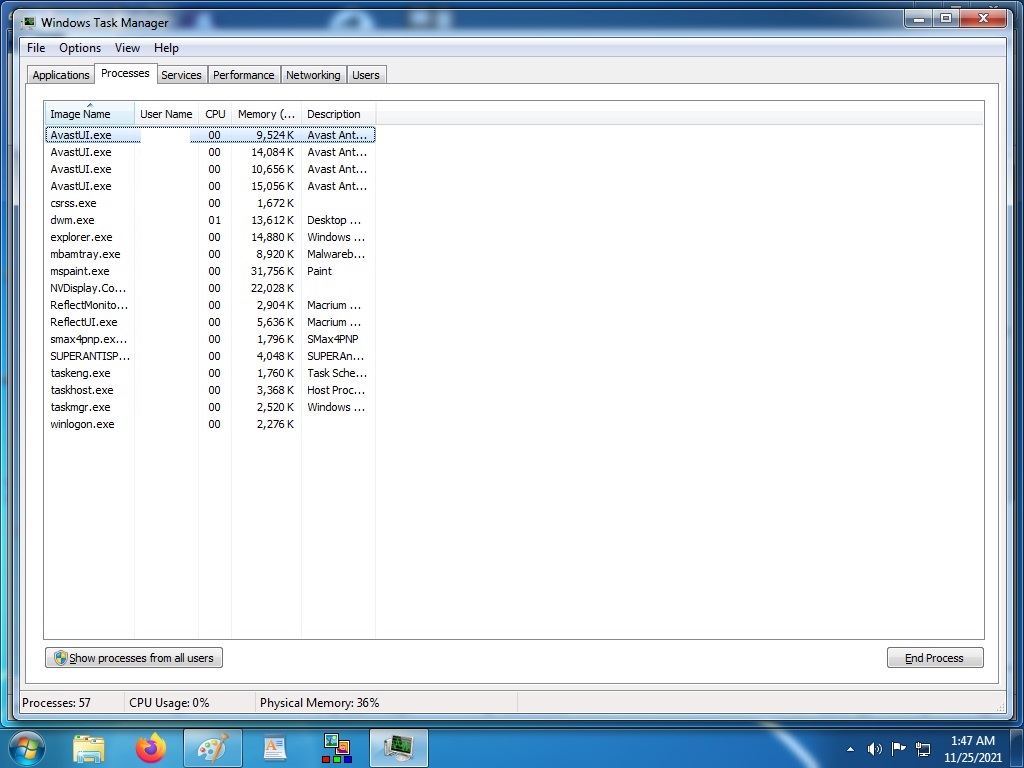This screenshot has height=768, width=1024.
Task: Open the Windows Start orb
Action: tap(26, 748)
